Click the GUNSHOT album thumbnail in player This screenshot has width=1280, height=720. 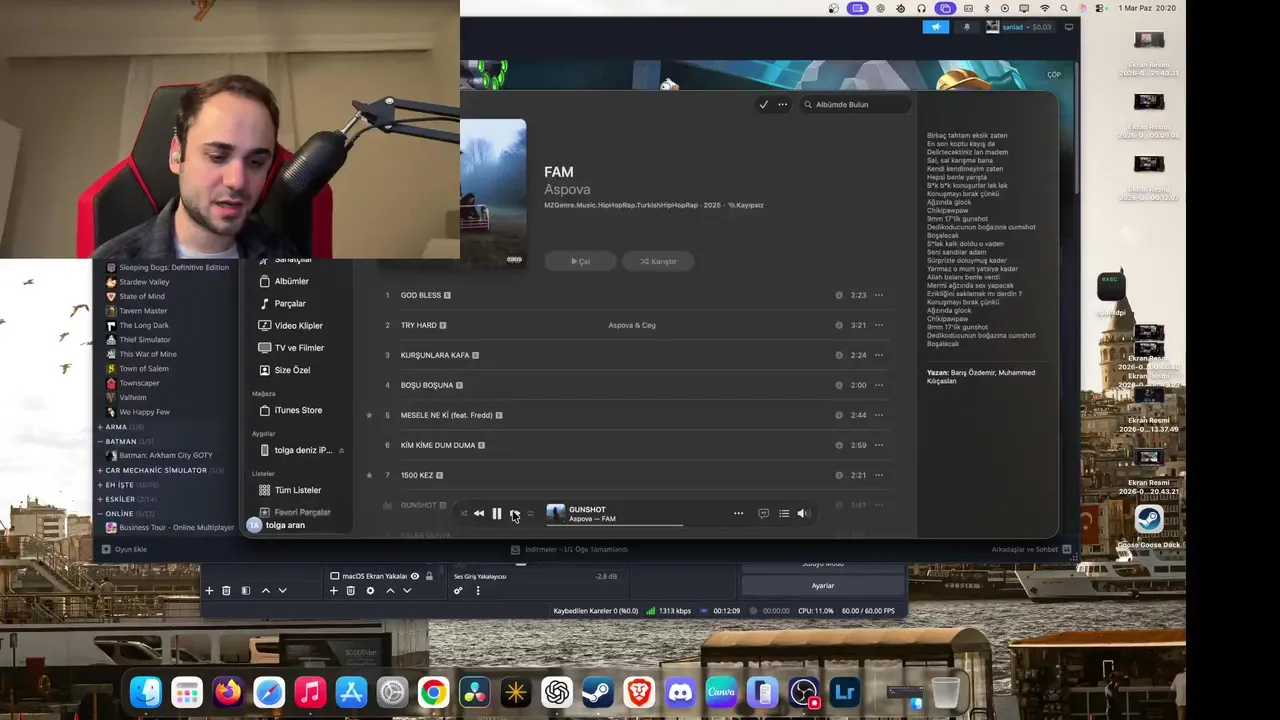(555, 514)
